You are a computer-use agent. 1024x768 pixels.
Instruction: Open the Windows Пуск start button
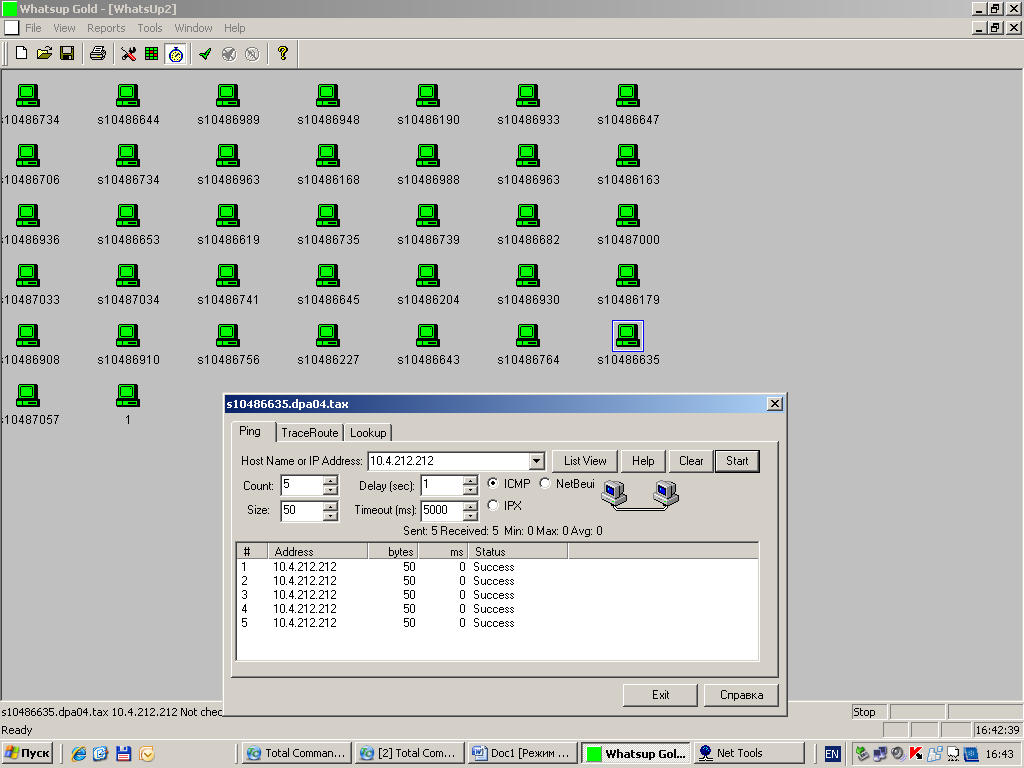(28, 753)
